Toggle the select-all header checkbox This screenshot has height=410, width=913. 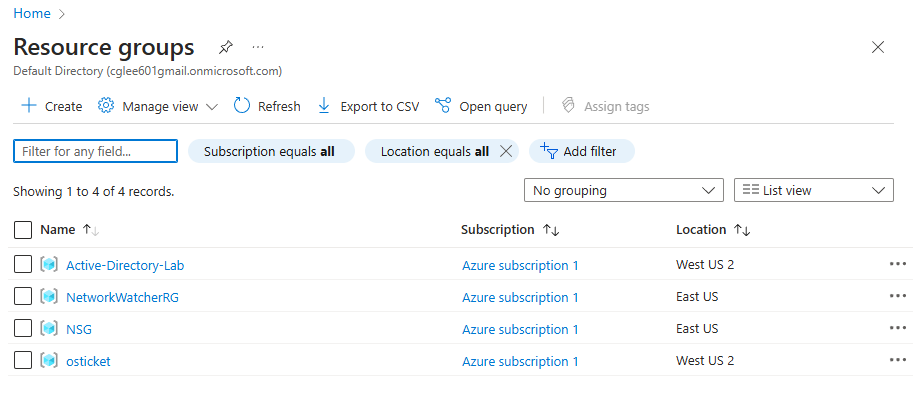point(23,230)
